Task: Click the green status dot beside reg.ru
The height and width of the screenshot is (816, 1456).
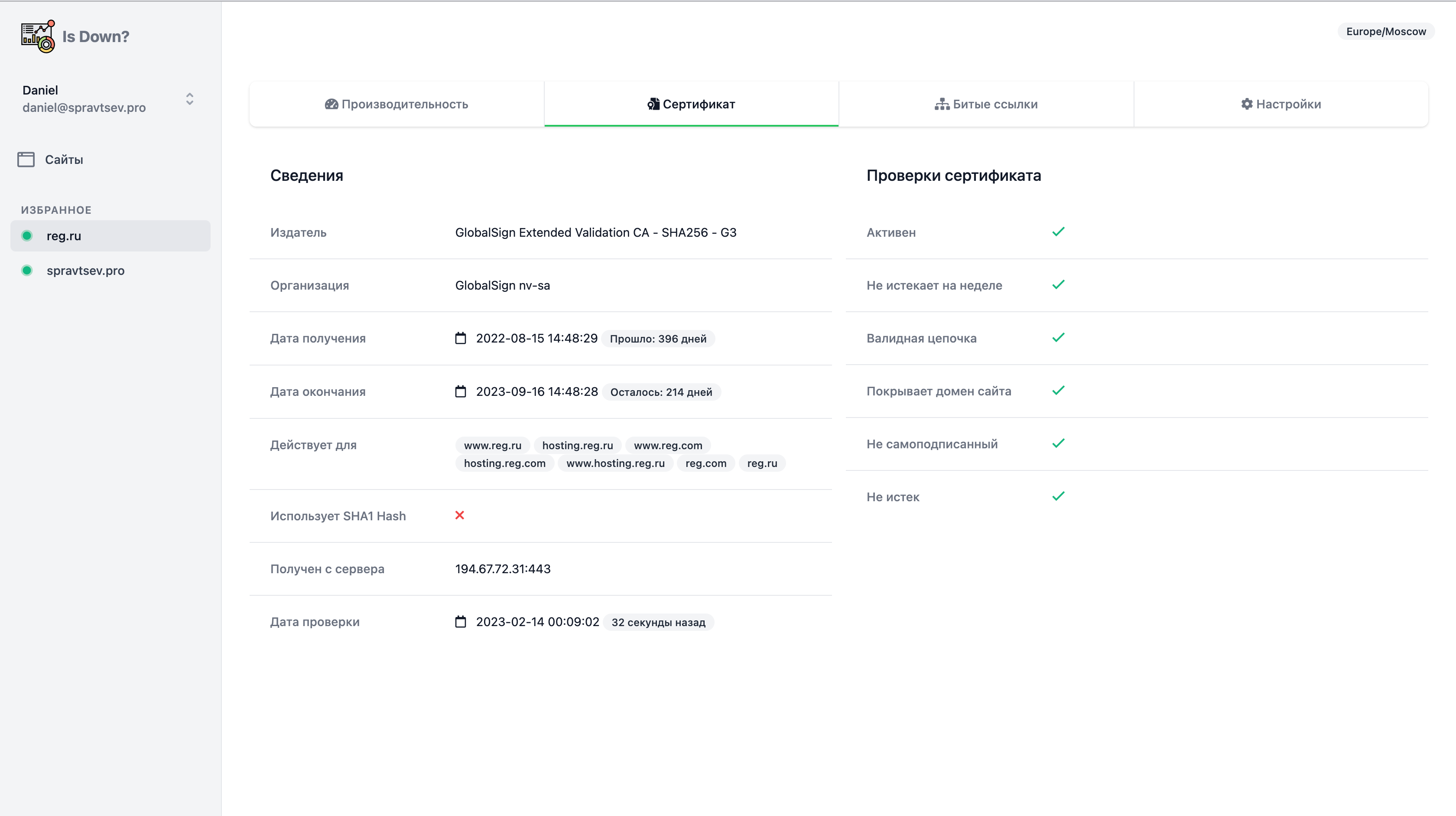Action: coord(27,236)
